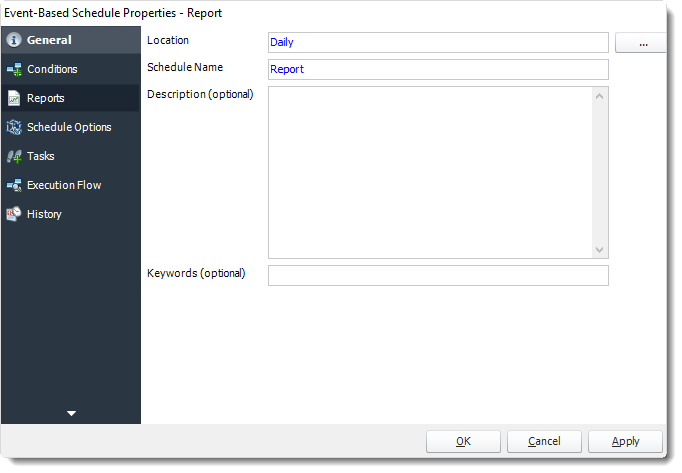This screenshot has height=473, width=682.
Task: Click the Location field containing Daily
Action: click(x=438, y=42)
